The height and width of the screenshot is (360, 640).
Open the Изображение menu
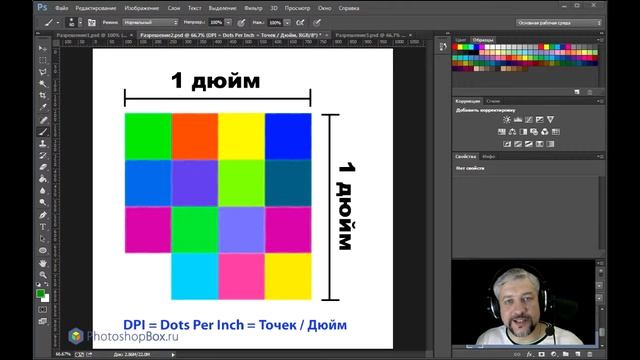pyautogui.click(x=142, y=8)
